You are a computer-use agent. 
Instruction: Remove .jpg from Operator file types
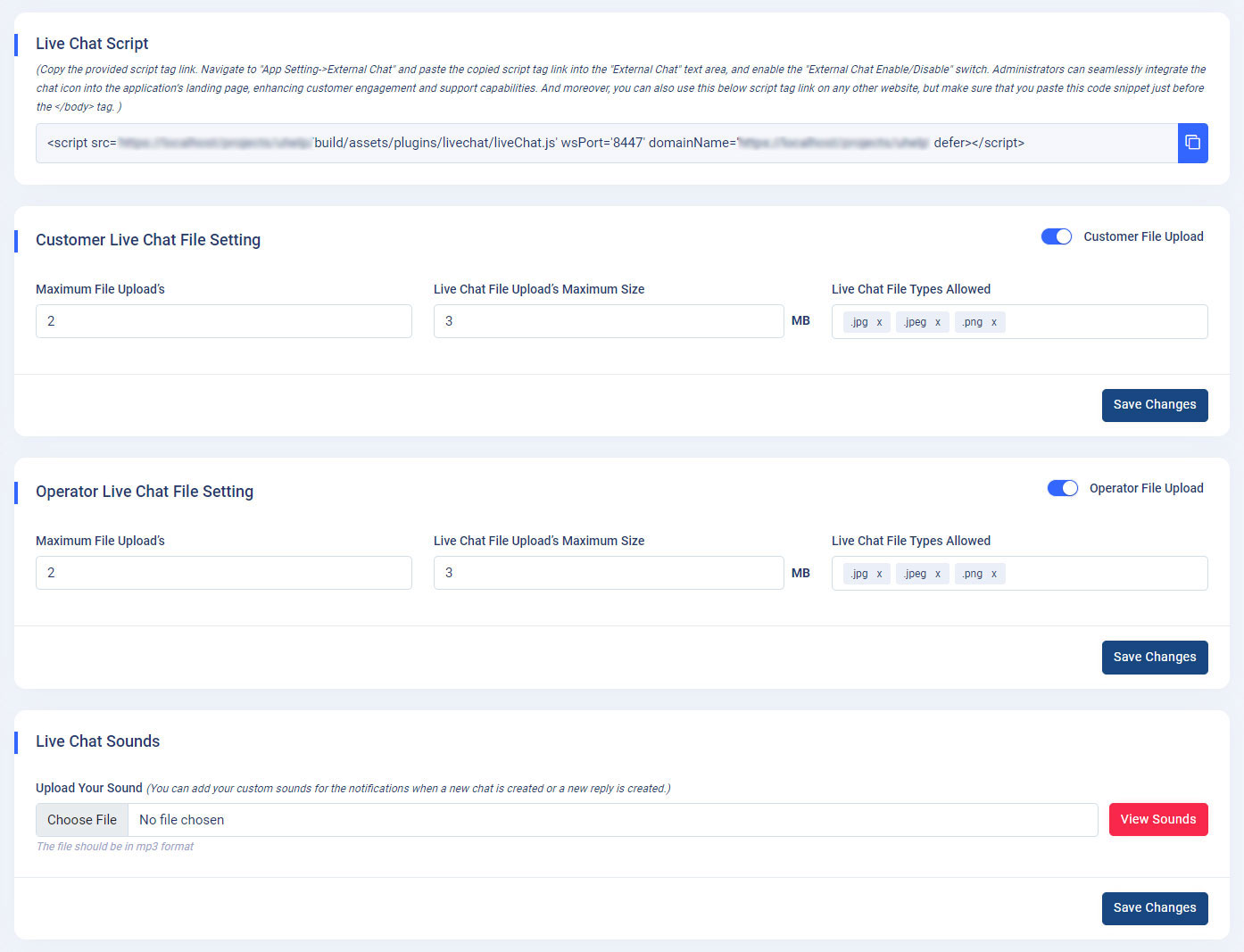[879, 574]
